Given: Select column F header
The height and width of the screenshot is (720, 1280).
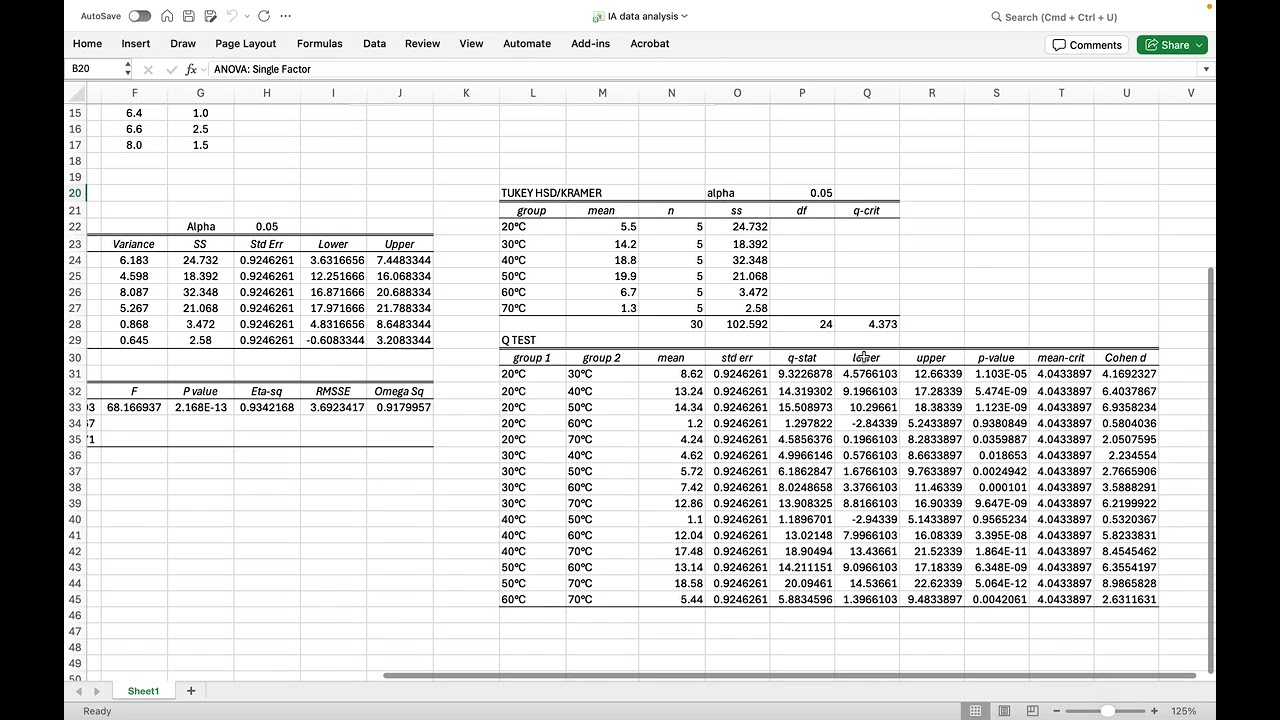Looking at the screenshot, I should coord(134,93).
